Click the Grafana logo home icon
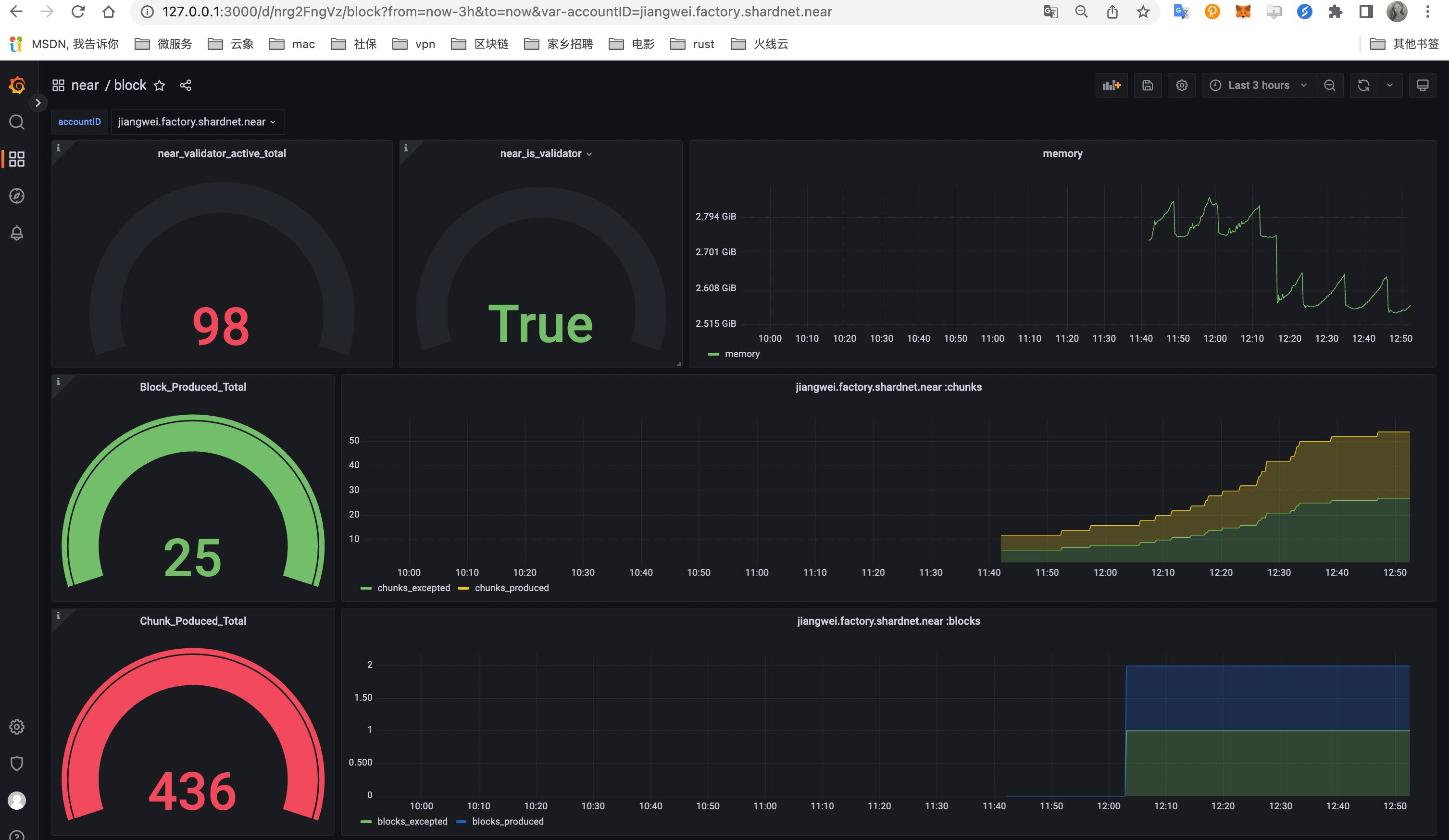Screen dimensions: 1449x840 (x=17, y=85)
